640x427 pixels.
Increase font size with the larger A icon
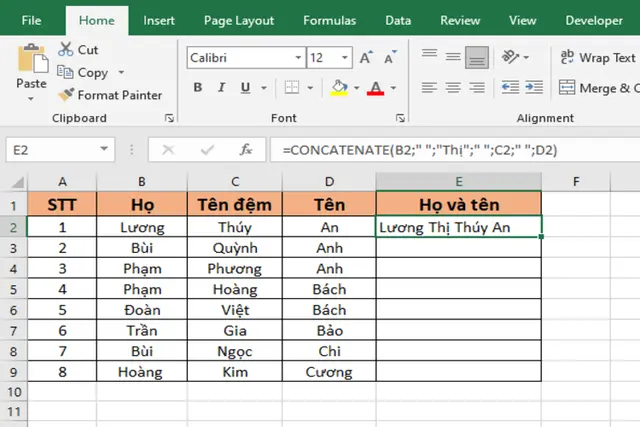(x=366, y=58)
